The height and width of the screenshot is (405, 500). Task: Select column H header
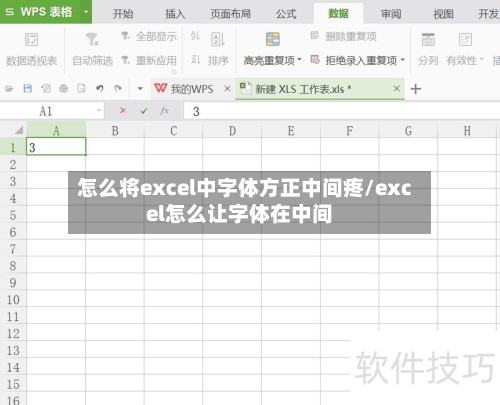[x=467, y=131]
